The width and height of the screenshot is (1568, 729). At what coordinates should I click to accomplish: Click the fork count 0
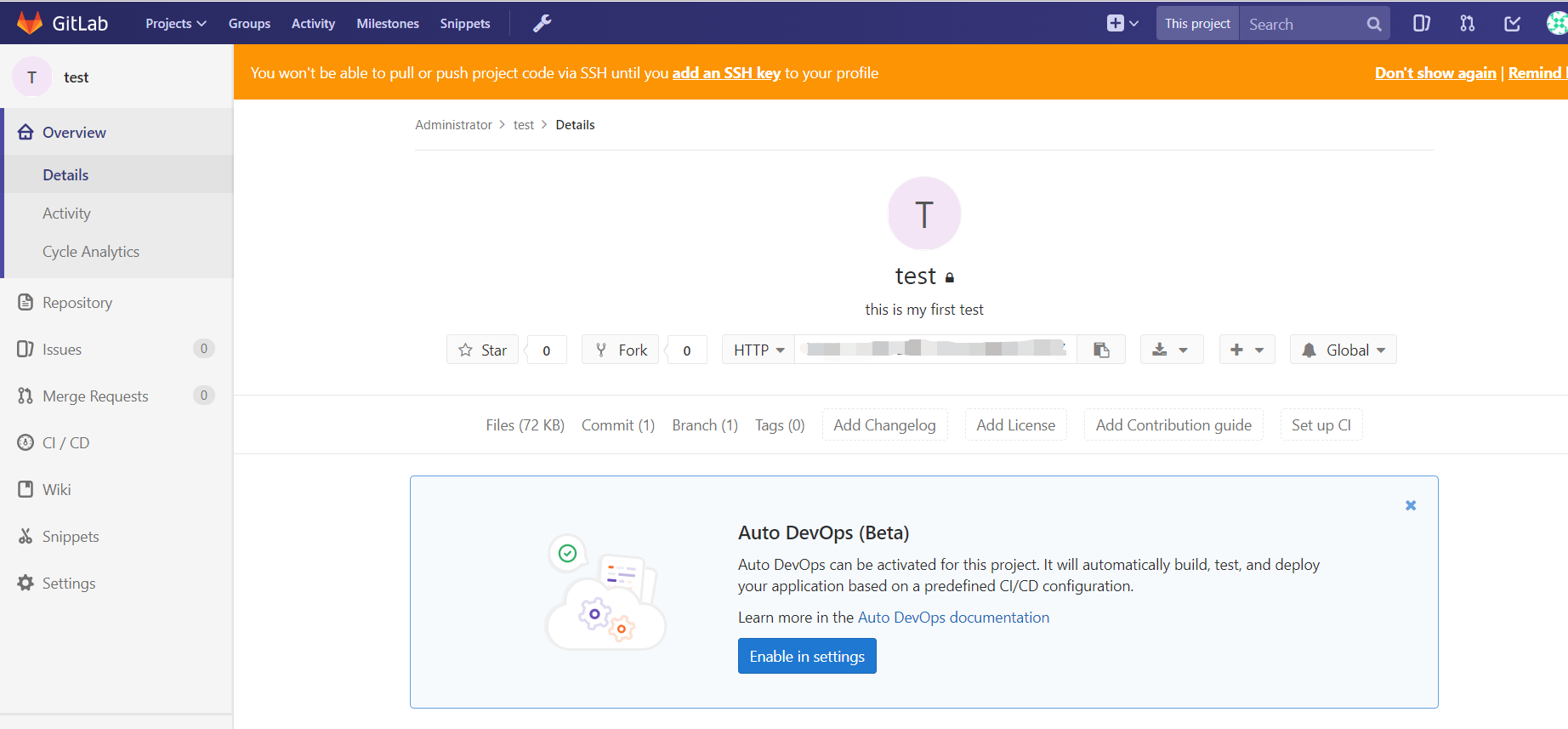click(686, 350)
